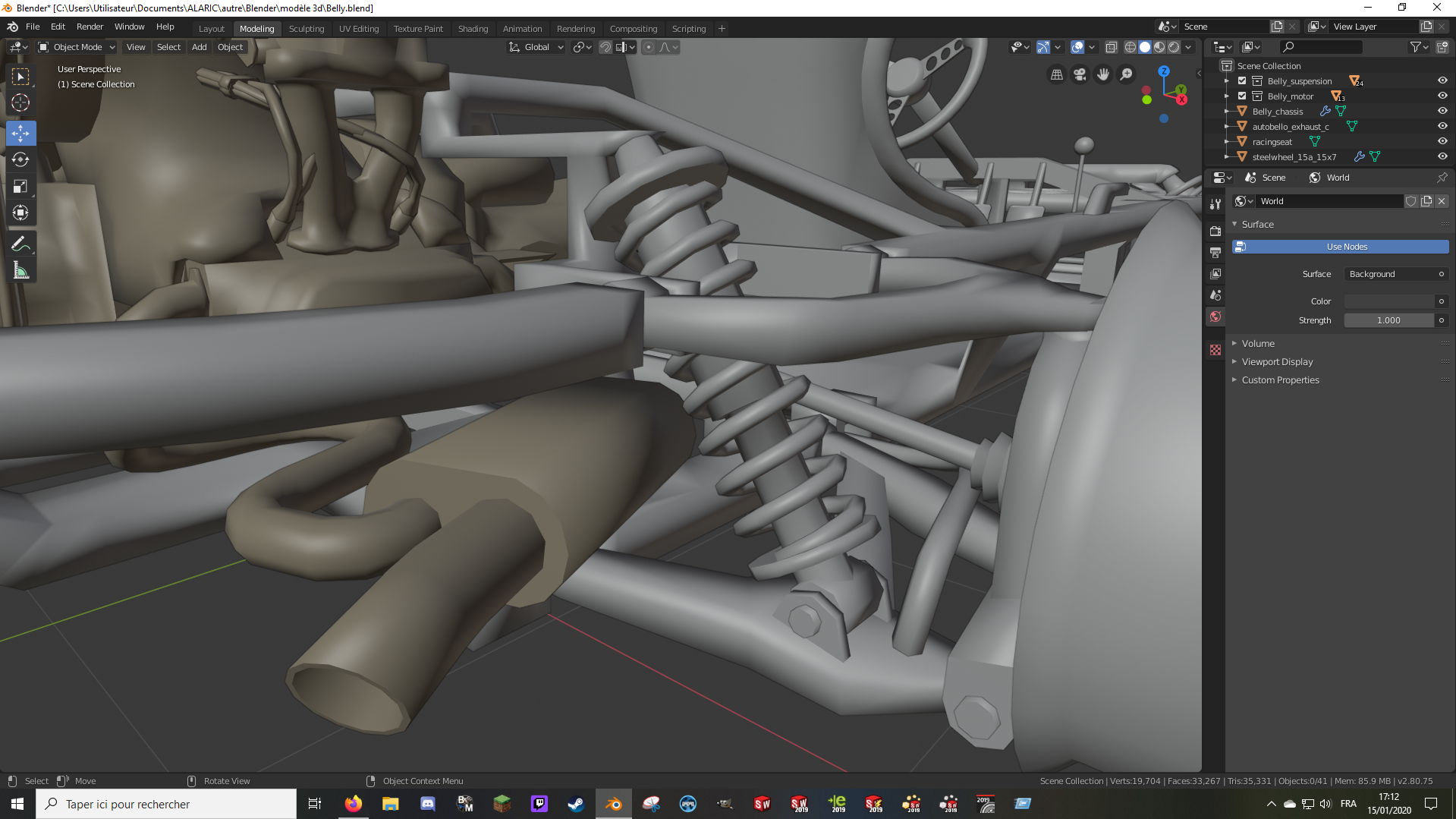The image size is (1456, 819).
Task: Open Blender from the Windows taskbar
Action: (614, 804)
